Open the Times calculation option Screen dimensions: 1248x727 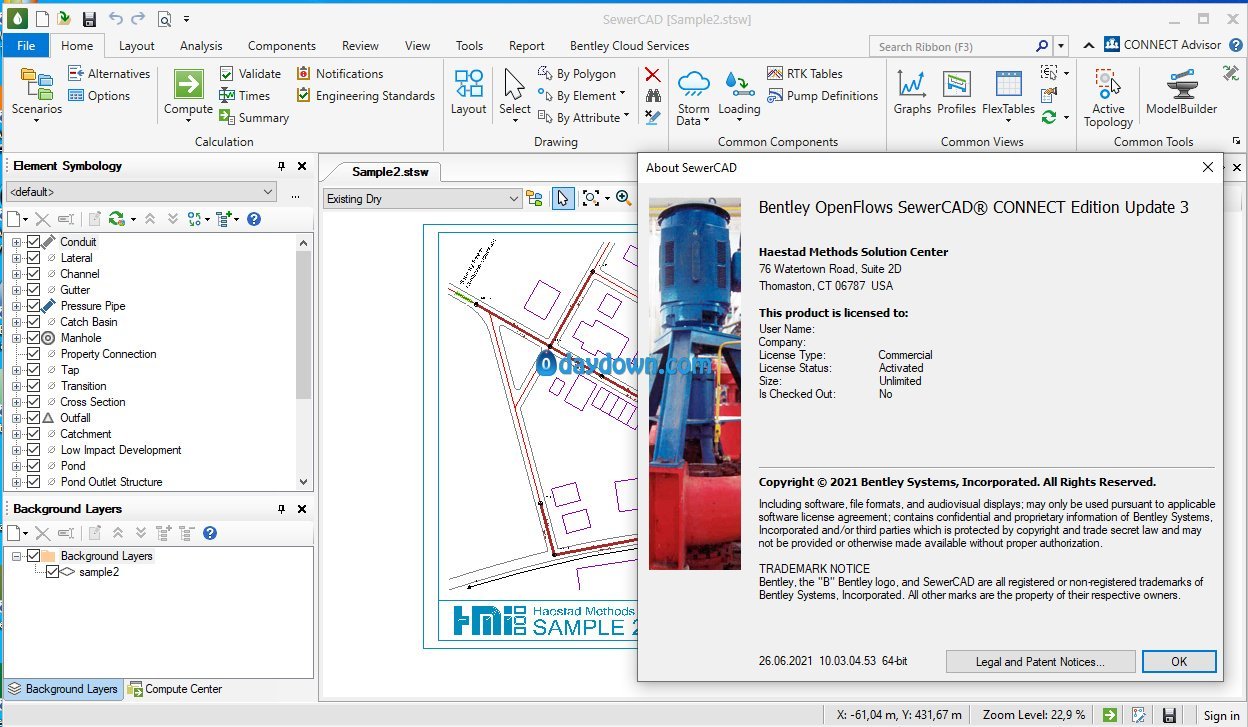pos(244,96)
